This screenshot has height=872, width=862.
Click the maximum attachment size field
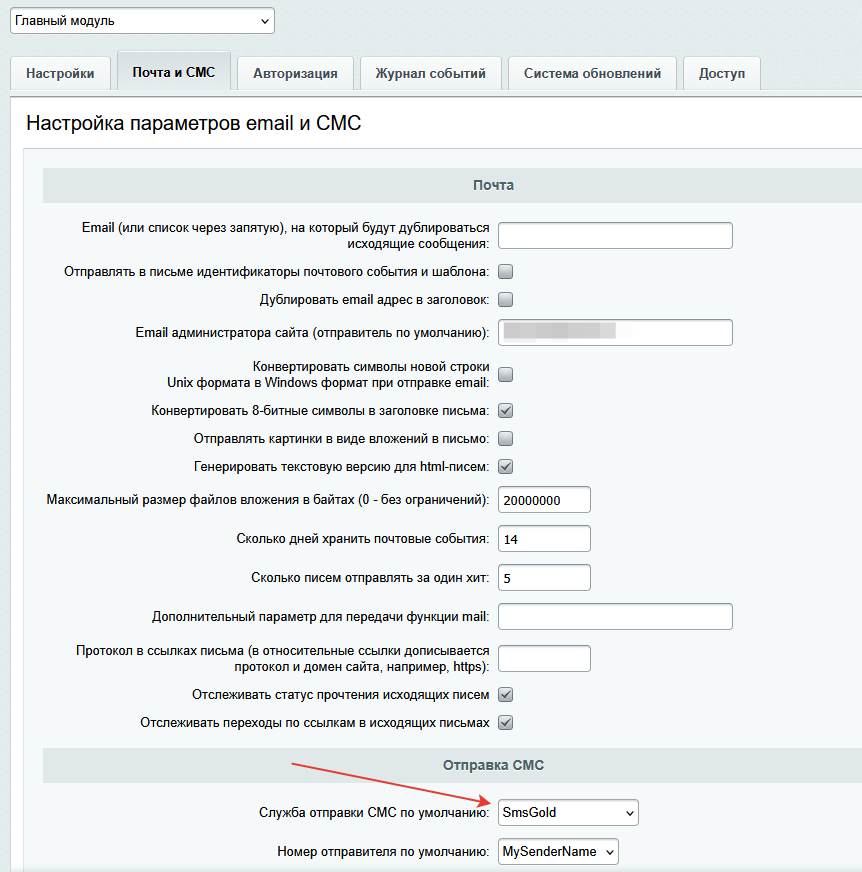tap(544, 499)
